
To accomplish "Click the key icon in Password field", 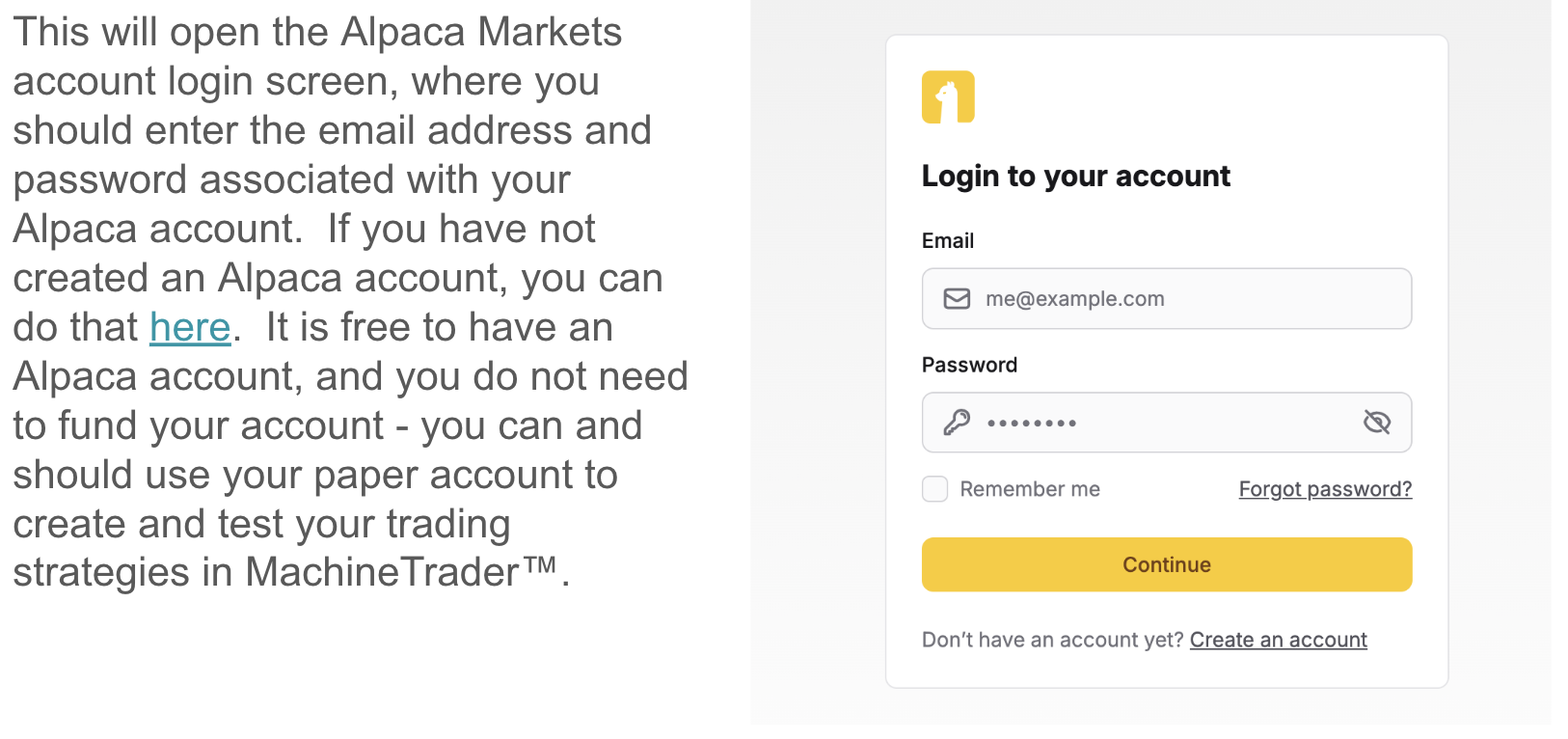I will 957,423.
